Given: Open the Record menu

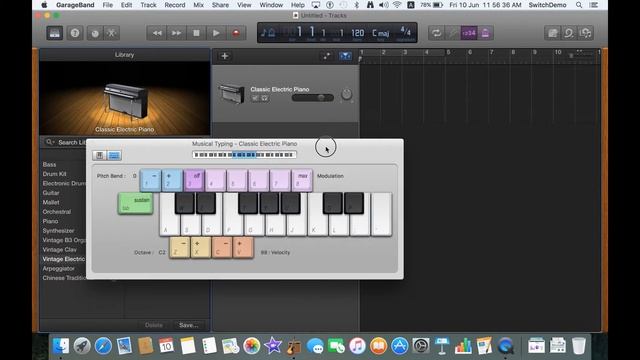Looking at the screenshot, I should (175, 5).
